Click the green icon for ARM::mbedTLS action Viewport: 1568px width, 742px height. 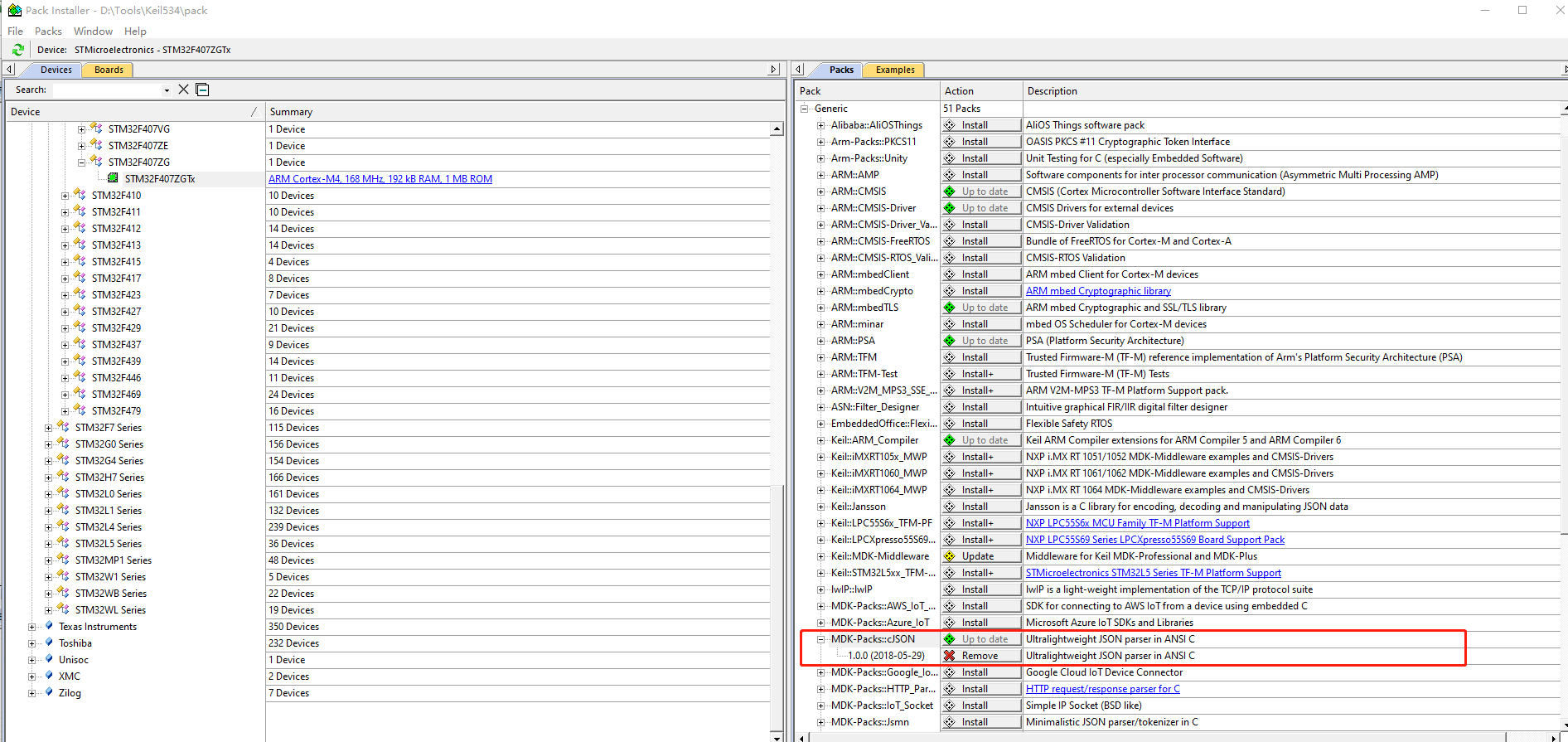[x=950, y=308]
